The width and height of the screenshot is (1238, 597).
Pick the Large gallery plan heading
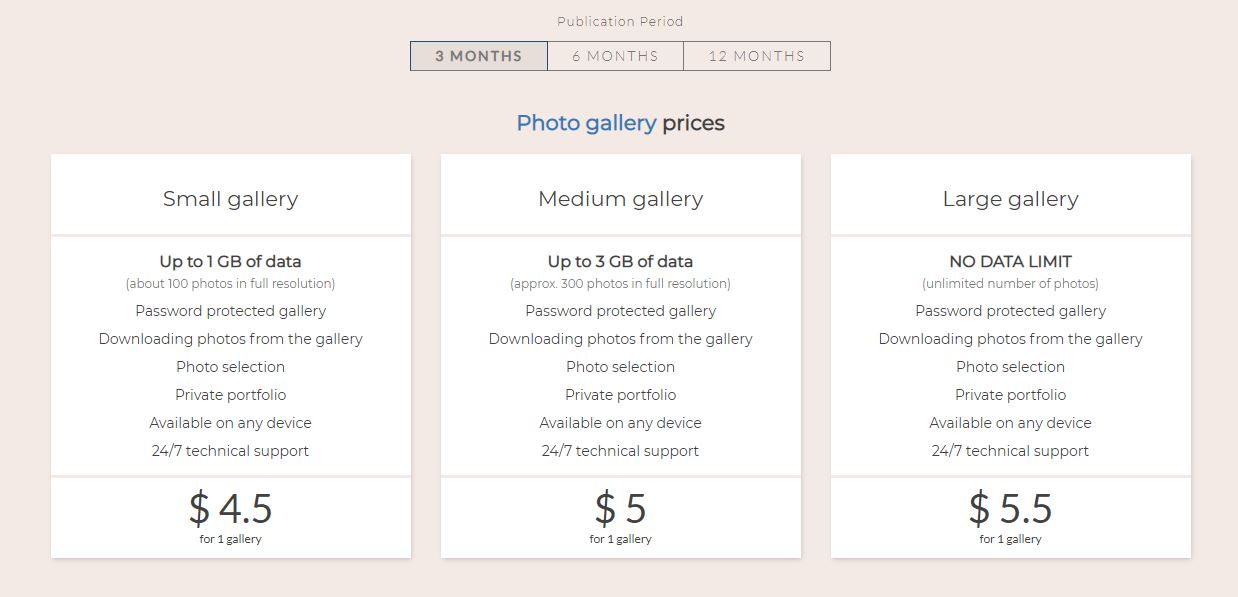1011,199
